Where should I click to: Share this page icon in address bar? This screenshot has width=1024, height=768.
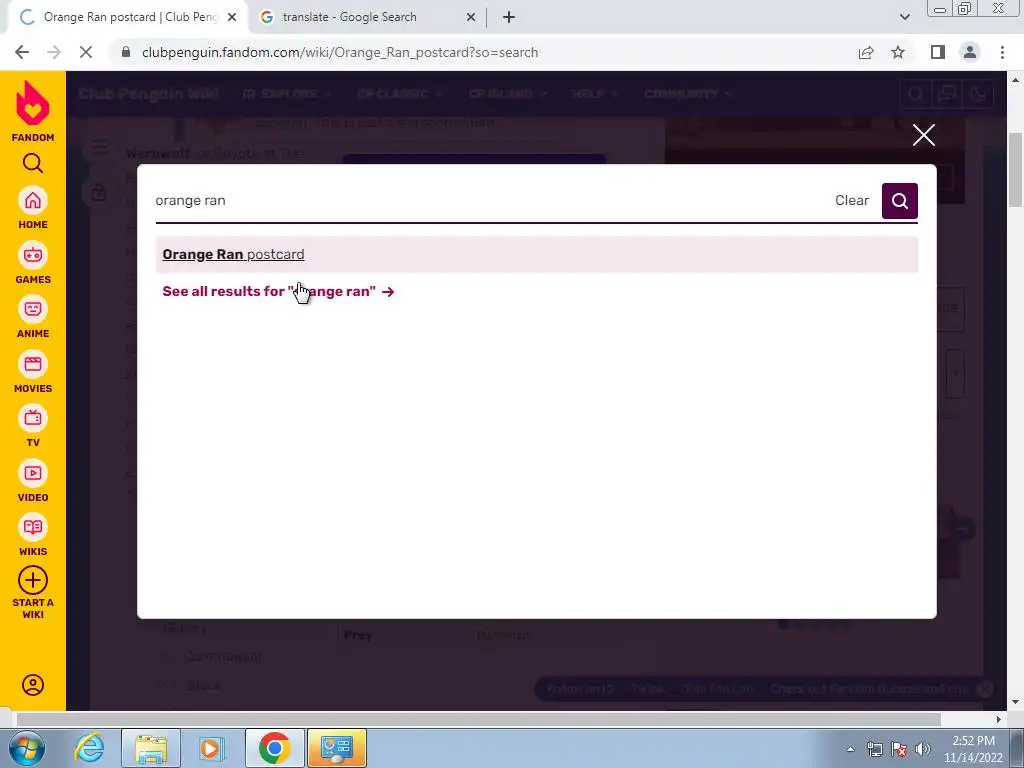866,52
